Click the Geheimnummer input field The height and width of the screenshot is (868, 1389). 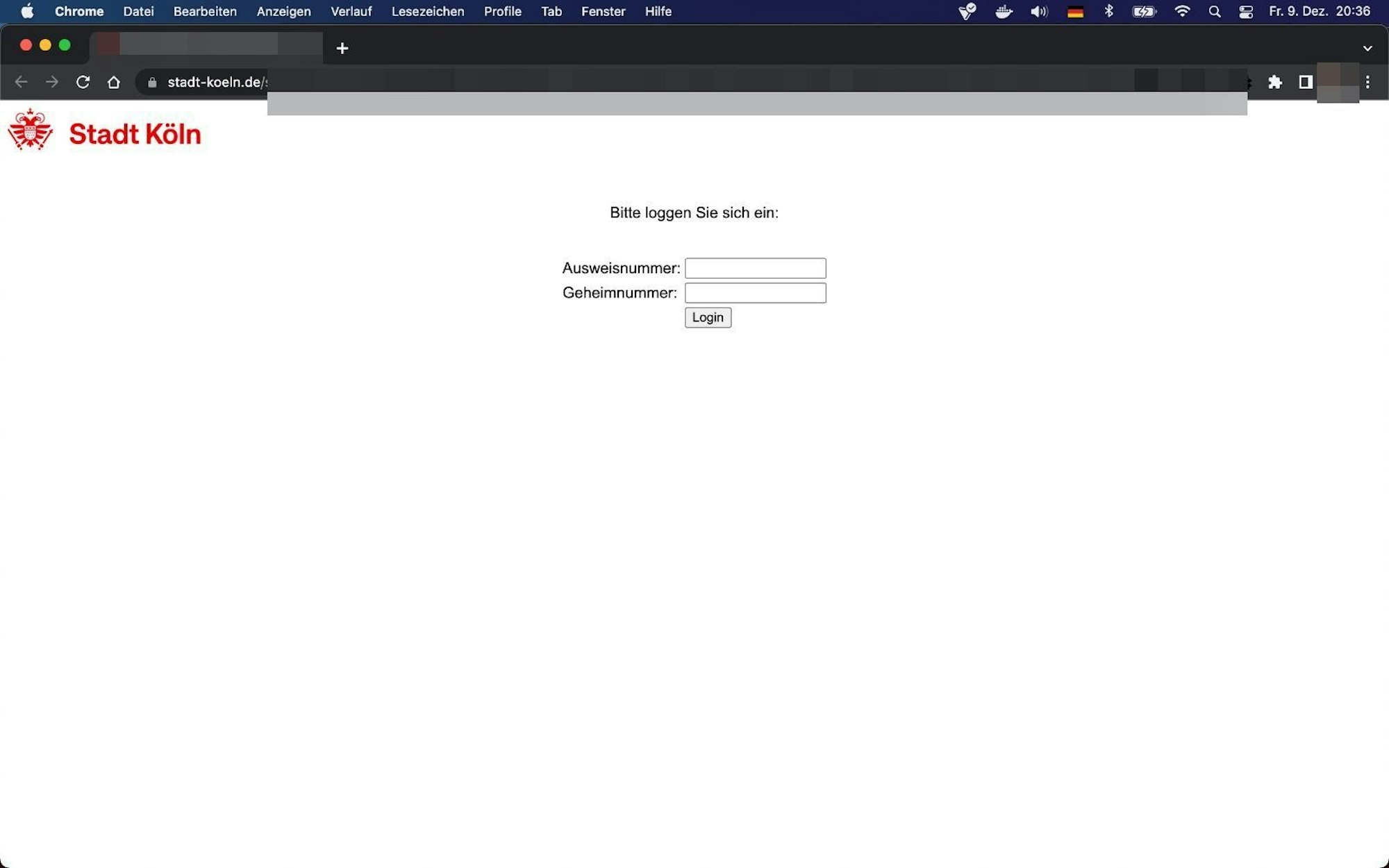pyautogui.click(x=755, y=293)
